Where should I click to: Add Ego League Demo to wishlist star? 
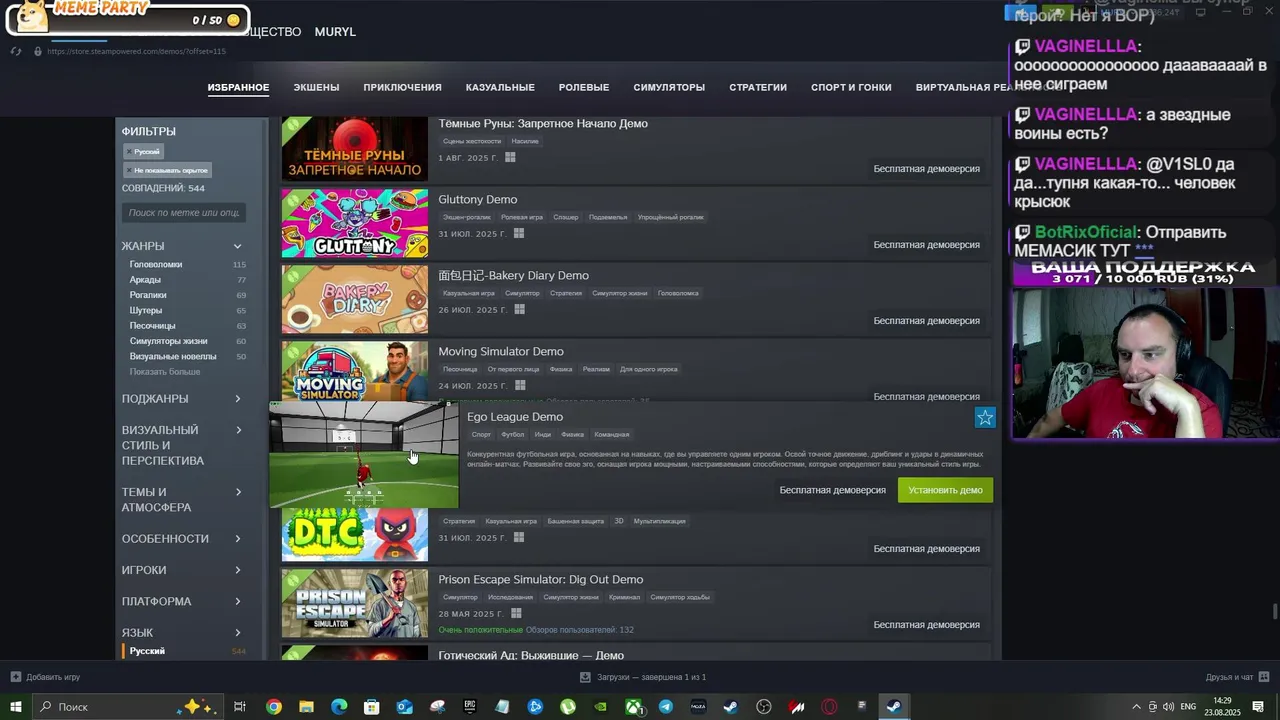click(x=985, y=418)
